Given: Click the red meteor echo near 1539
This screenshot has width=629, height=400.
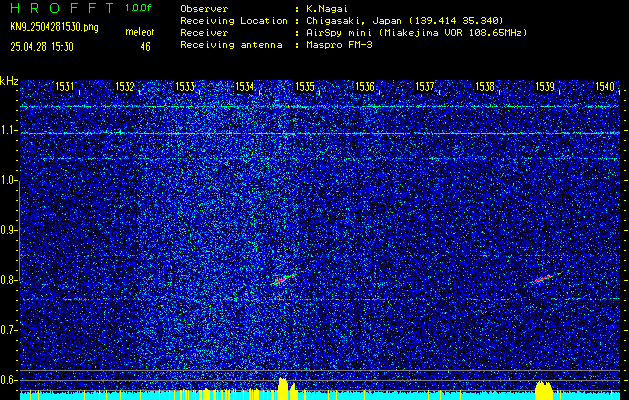Looking at the screenshot, I should pos(544,279).
